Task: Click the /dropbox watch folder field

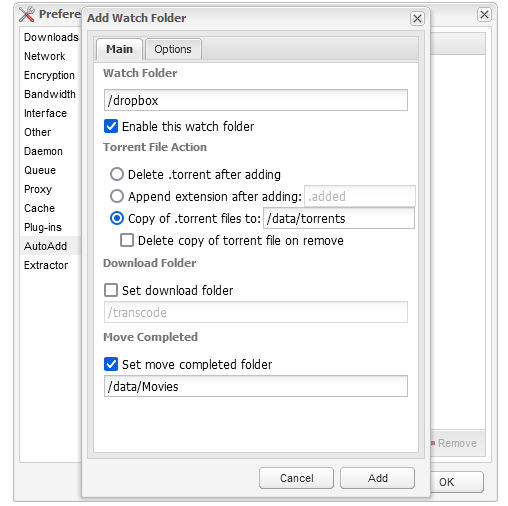Action: [256, 100]
